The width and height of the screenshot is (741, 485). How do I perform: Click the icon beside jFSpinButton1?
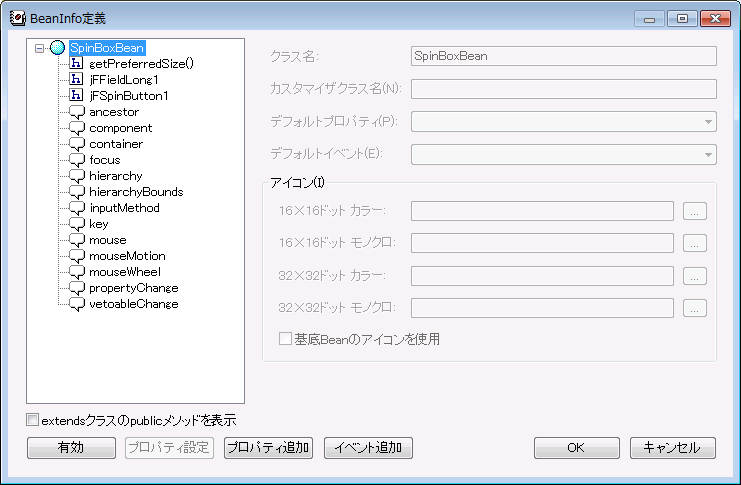(x=76, y=95)
